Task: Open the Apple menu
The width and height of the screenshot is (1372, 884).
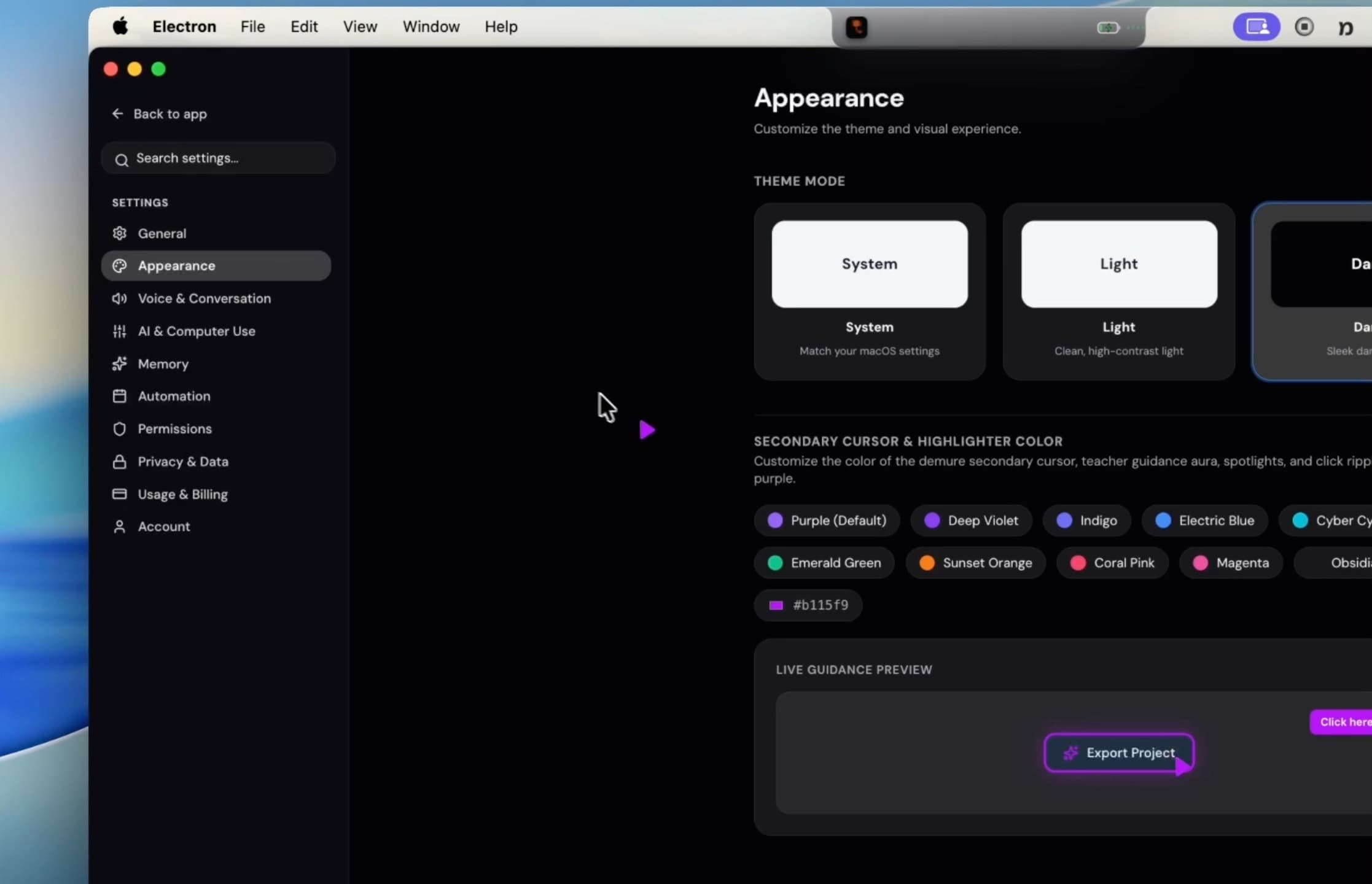Action: click(x=120, y=26)
